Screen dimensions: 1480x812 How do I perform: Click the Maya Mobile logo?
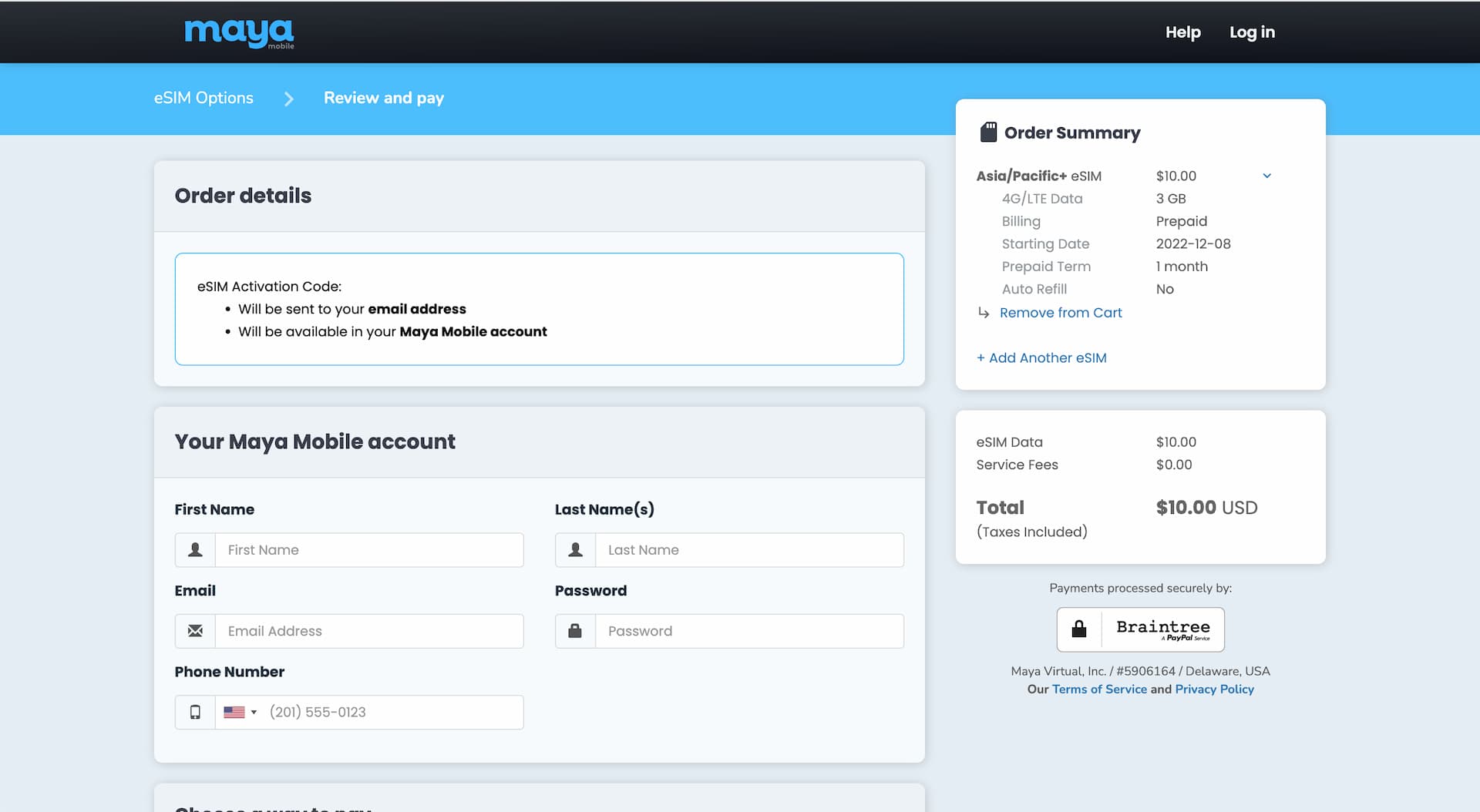pos(239,33)
